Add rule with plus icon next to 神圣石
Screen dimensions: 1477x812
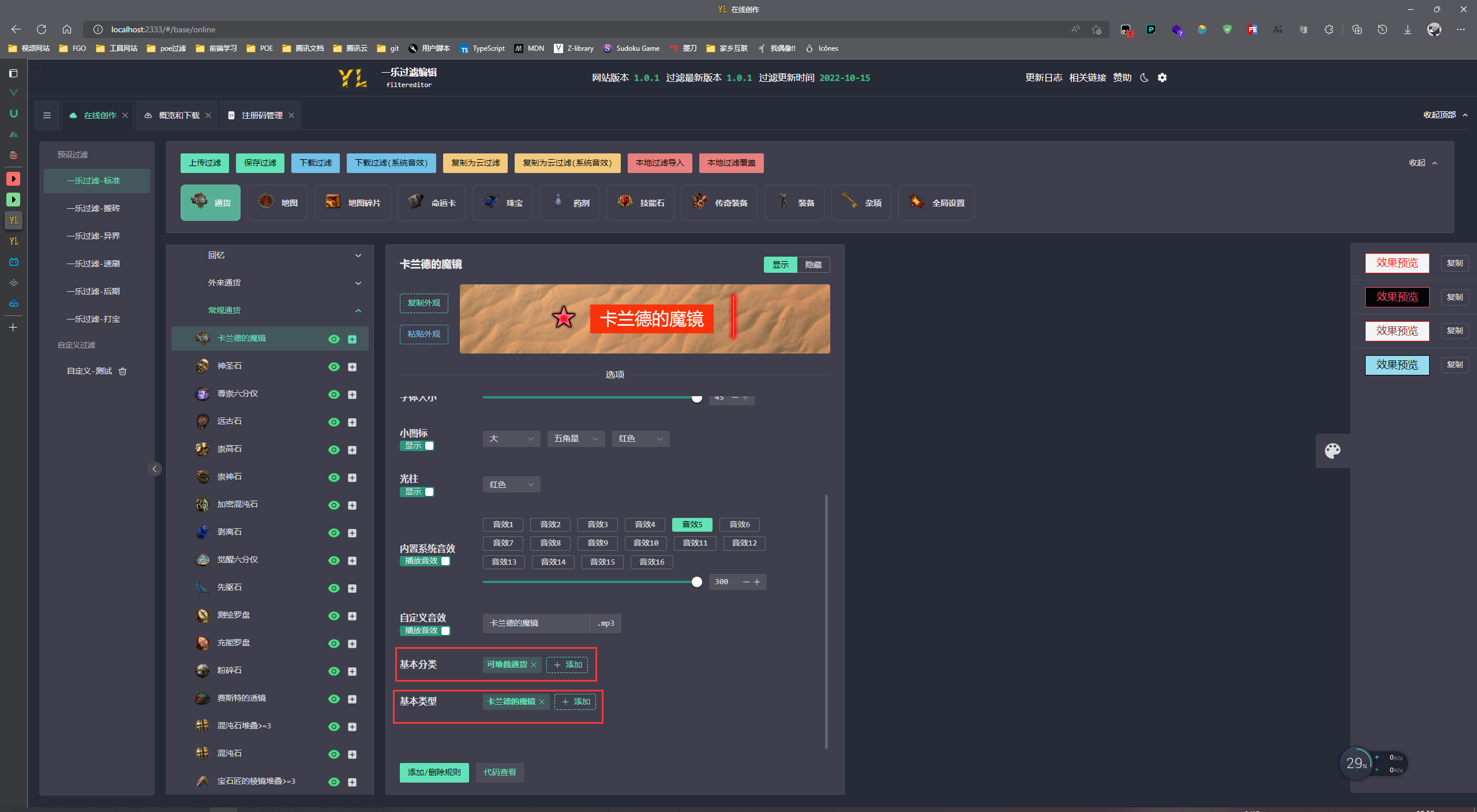point(352,367)
